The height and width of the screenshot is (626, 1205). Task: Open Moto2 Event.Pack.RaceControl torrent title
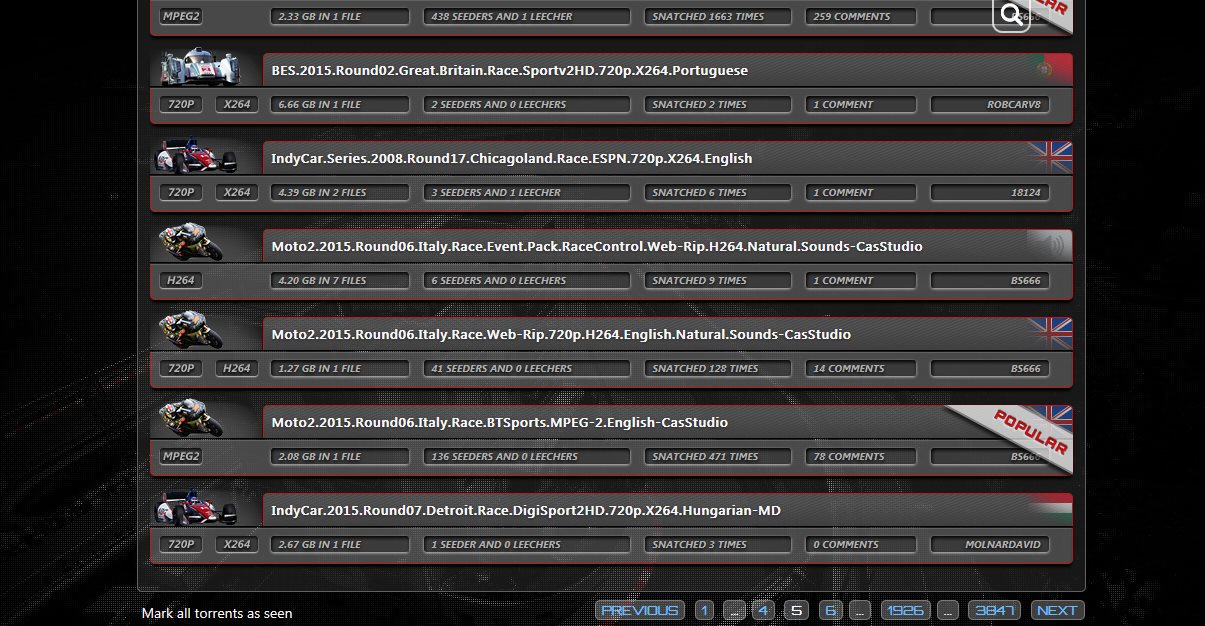pos(596,247)
